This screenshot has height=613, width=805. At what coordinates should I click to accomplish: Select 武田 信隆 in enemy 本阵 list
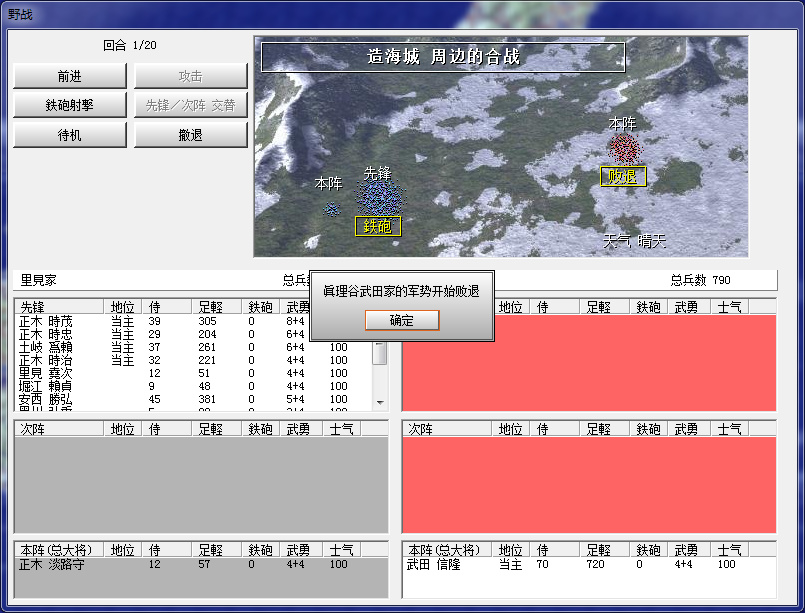pyautogui.click(x=589, y=564)
